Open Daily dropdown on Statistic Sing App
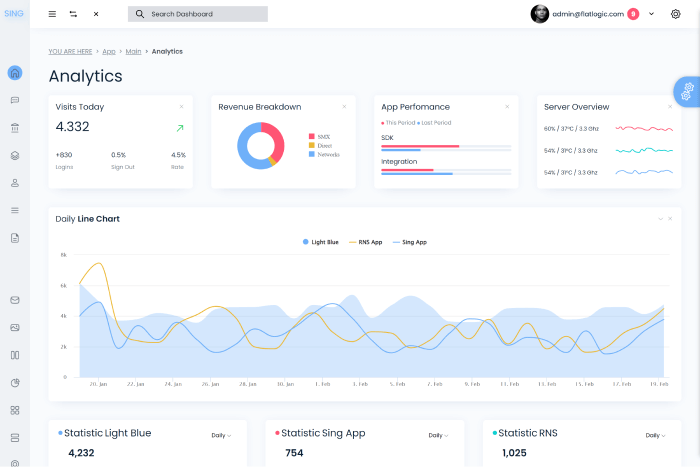The image size is (700, 467). tap(438, 435)
